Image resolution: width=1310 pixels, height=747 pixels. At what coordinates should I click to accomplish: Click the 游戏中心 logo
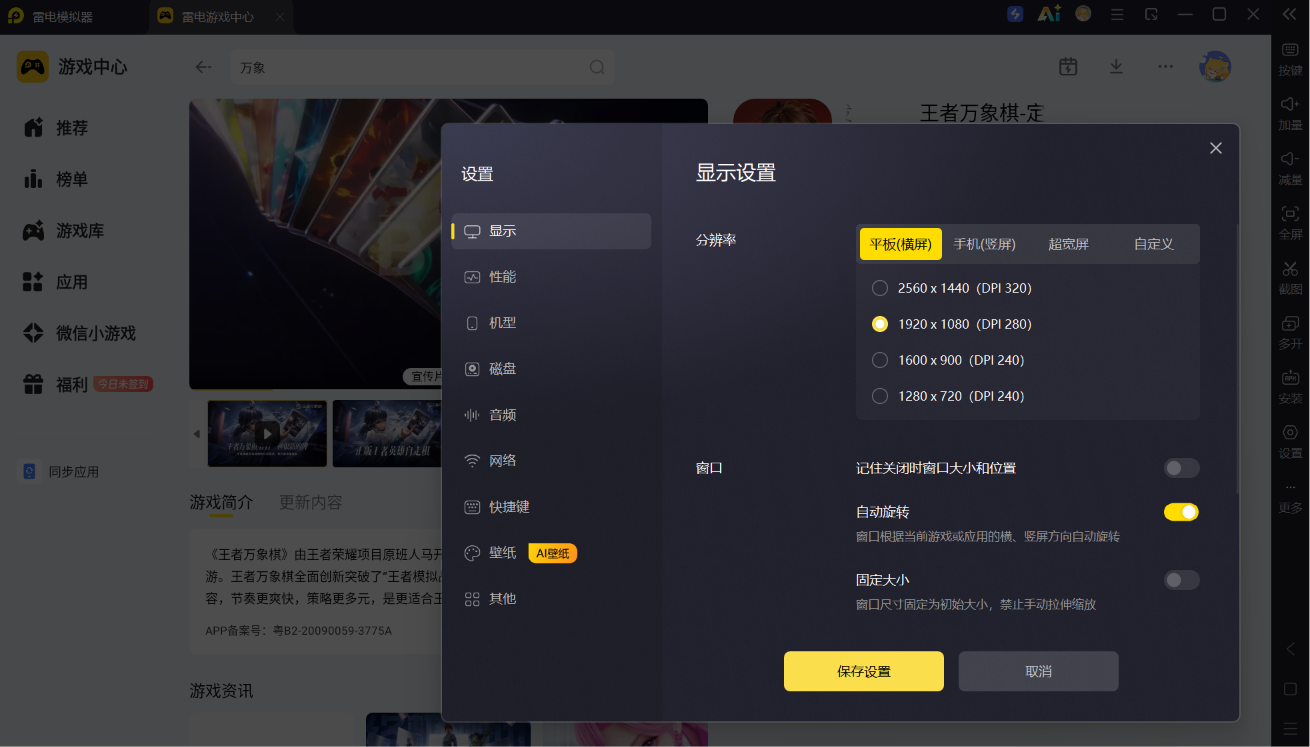click(x=33, y=67)
